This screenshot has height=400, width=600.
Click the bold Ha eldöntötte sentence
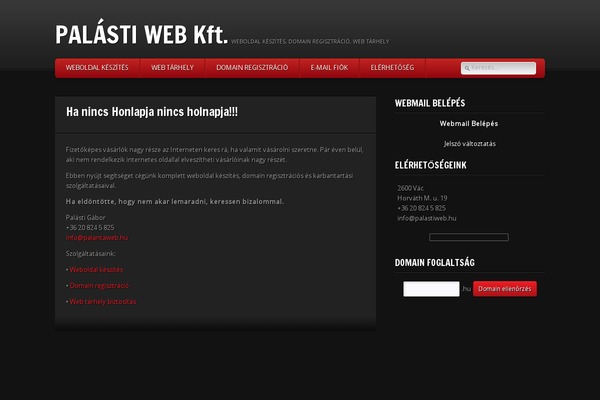pos(175,202)
